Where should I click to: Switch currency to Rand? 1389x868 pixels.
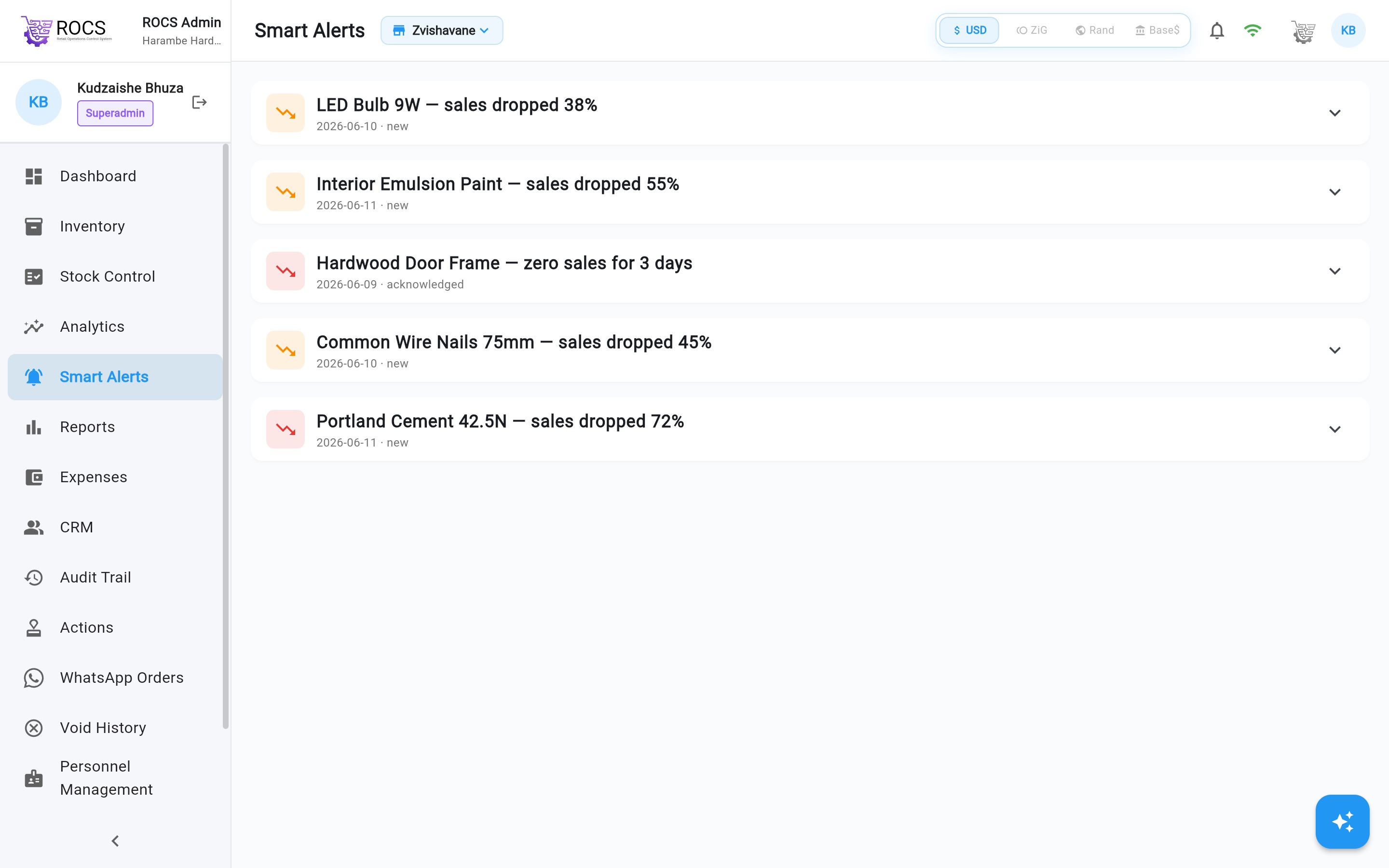[x=1094, y=30]
